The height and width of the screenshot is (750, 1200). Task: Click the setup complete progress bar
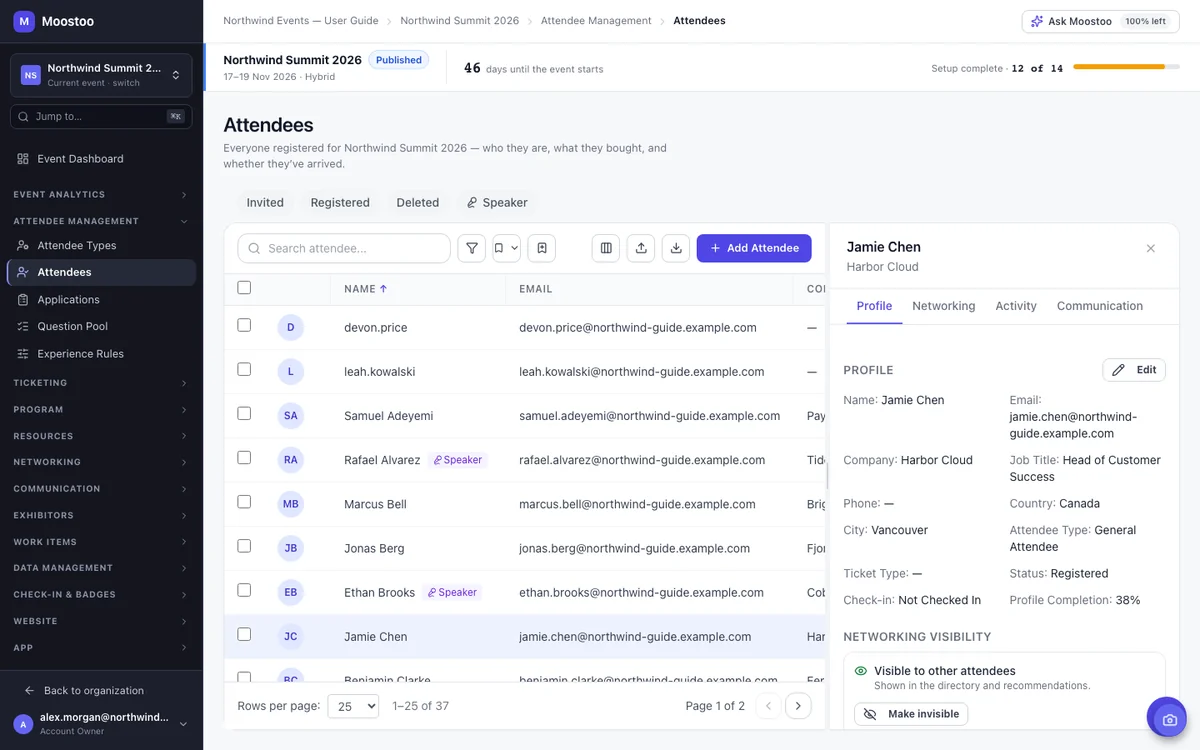click(x=1127, y=68)
